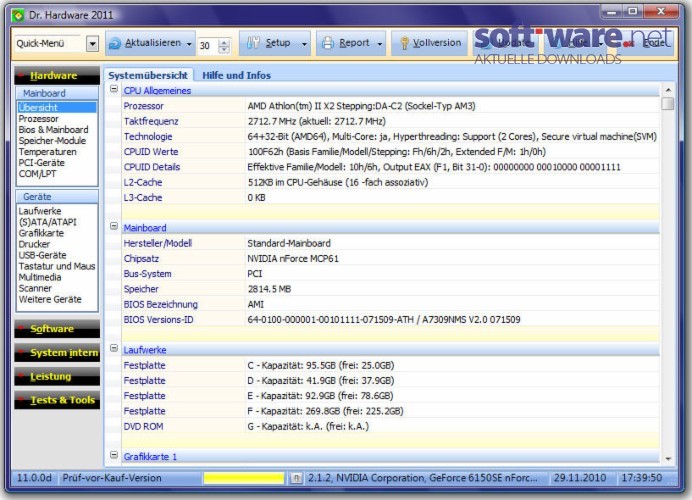Click the L2-Cache row label

click(143, 182)
